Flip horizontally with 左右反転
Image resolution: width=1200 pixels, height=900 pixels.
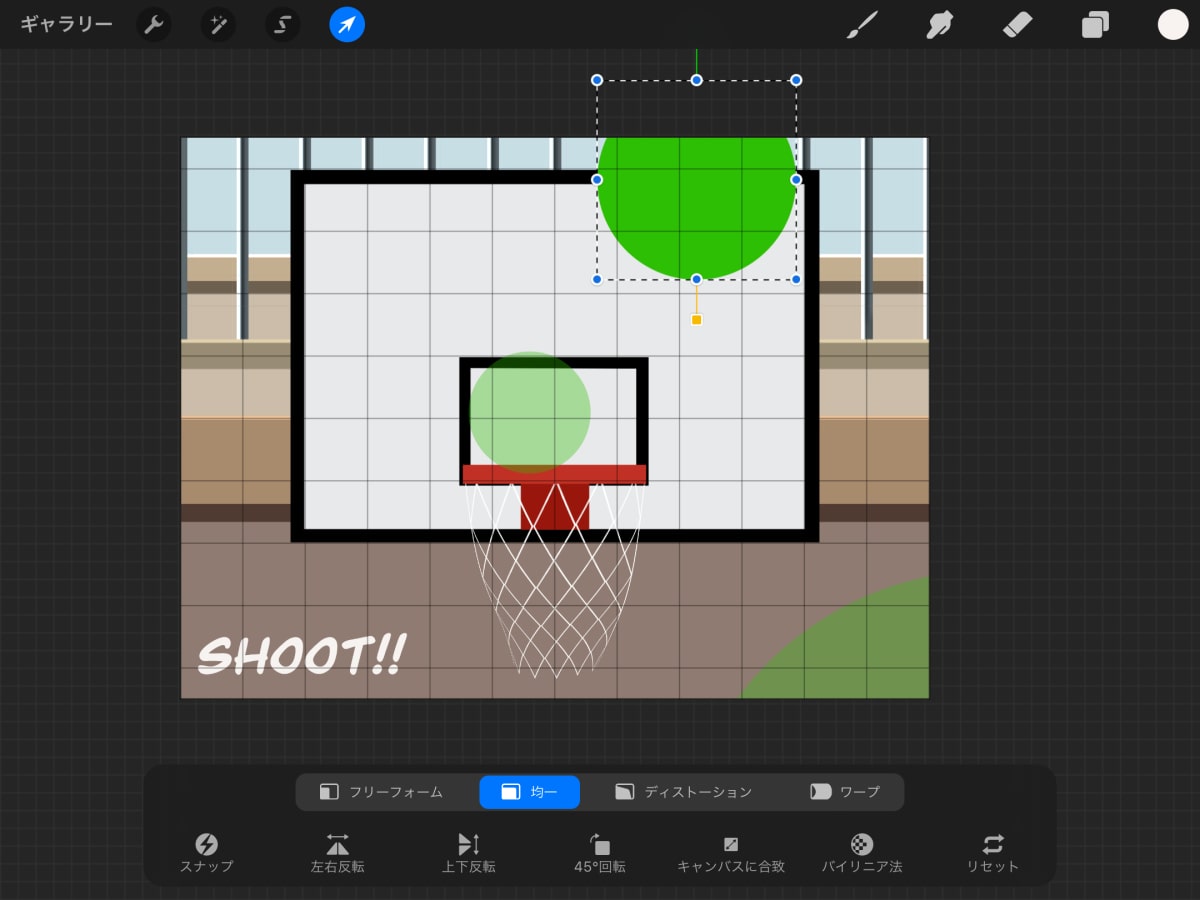tap(337, 853)
